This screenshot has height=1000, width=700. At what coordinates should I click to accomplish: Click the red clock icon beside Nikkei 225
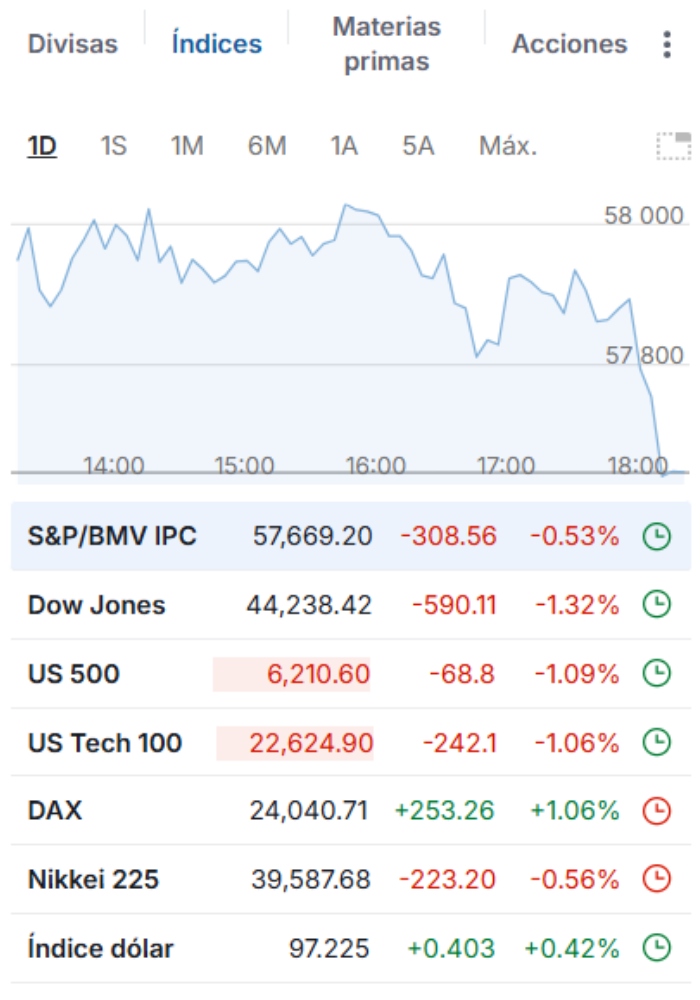pyautogui.click(x=656, y=880)
